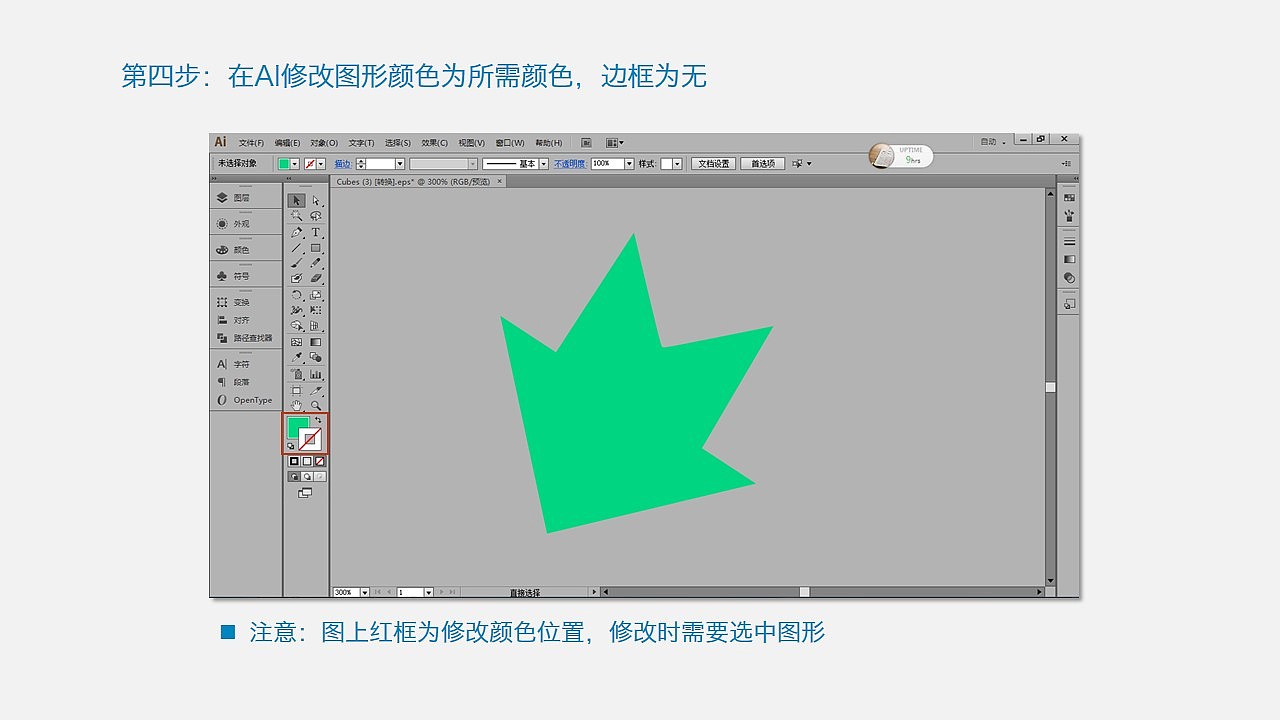Open the 文字(T) menu
The height and width of the screenshot is (720, 1280).
tap(361, 143)
